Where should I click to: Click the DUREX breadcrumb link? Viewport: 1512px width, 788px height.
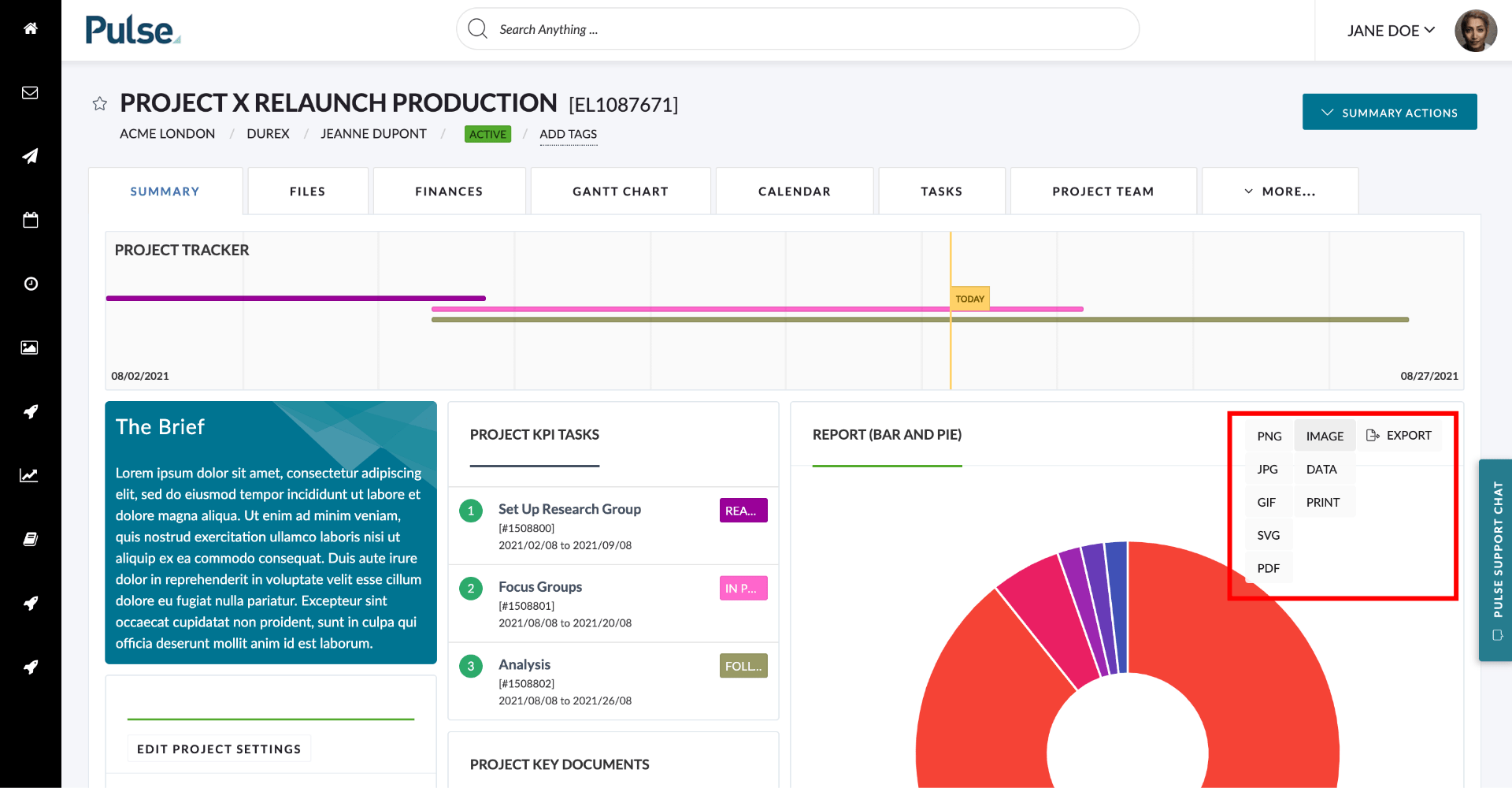pos(268,134)
